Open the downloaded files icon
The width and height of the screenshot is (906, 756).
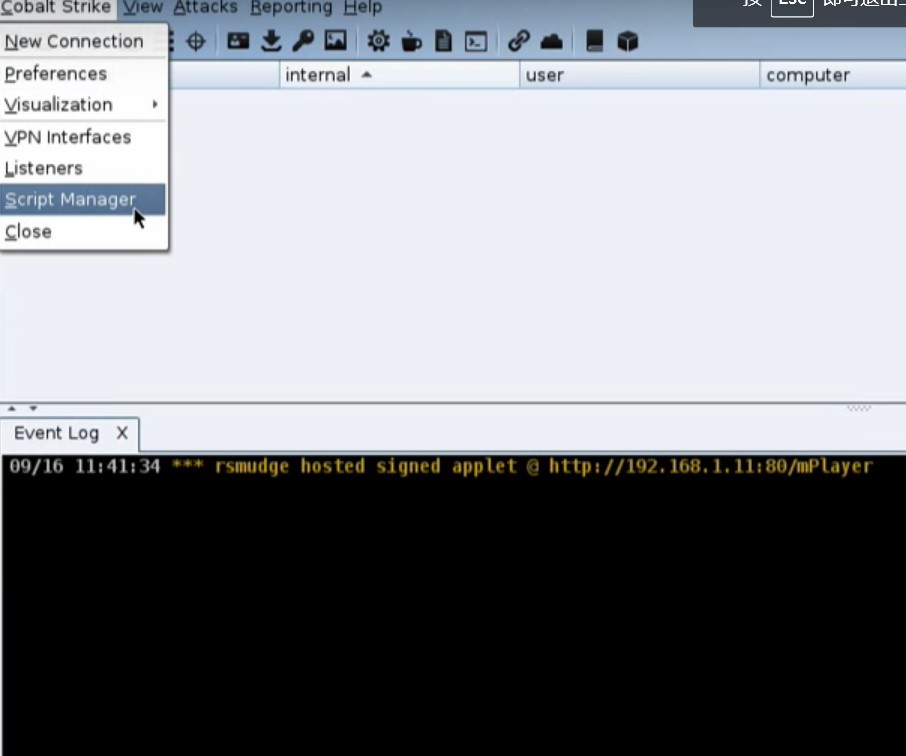pyautogui.click(x=271, y=41)
